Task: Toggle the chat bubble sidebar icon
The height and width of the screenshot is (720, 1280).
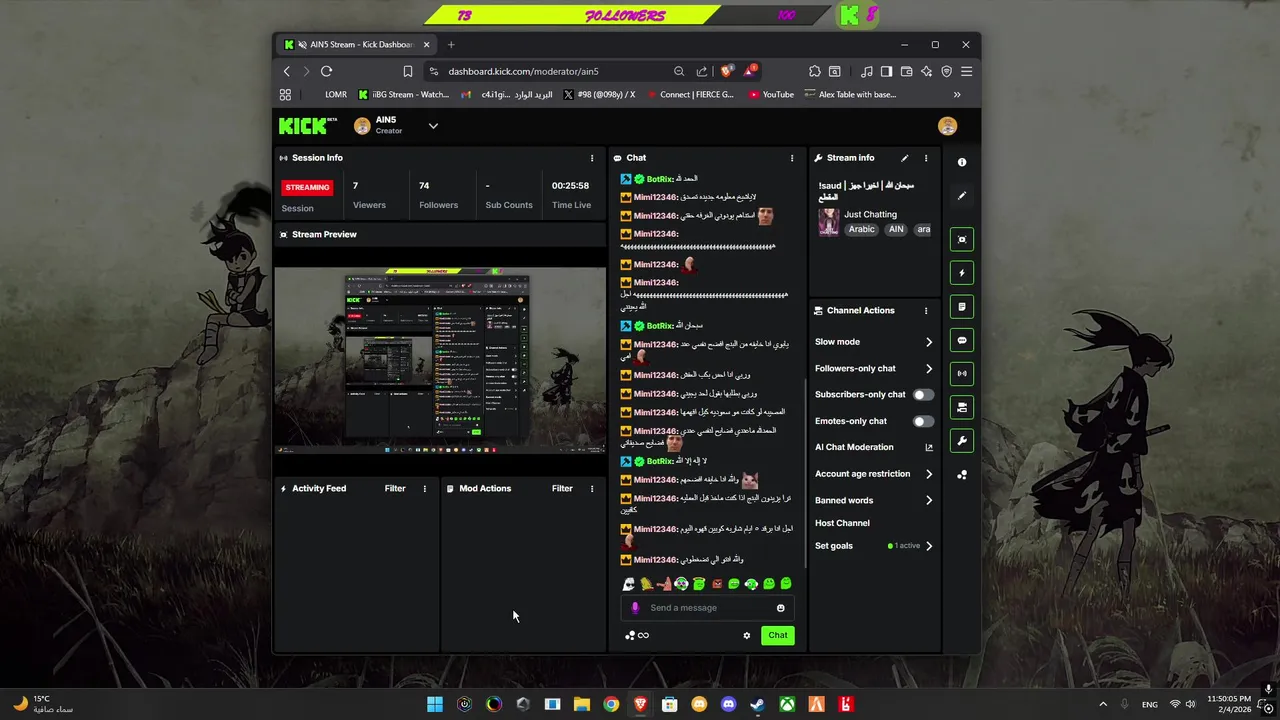Action: point(962,341)
